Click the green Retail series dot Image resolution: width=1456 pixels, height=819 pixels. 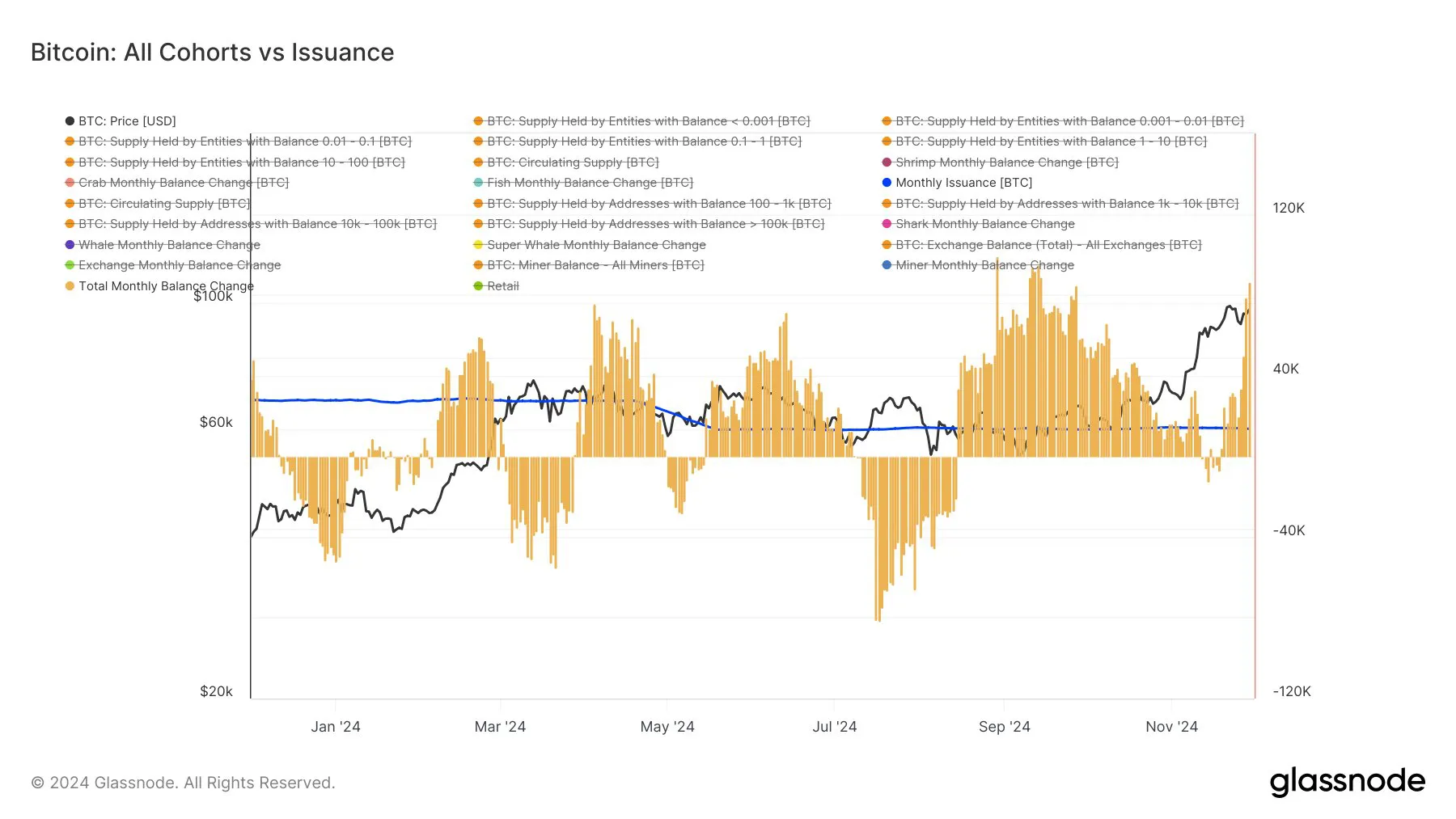click(476, 285)
